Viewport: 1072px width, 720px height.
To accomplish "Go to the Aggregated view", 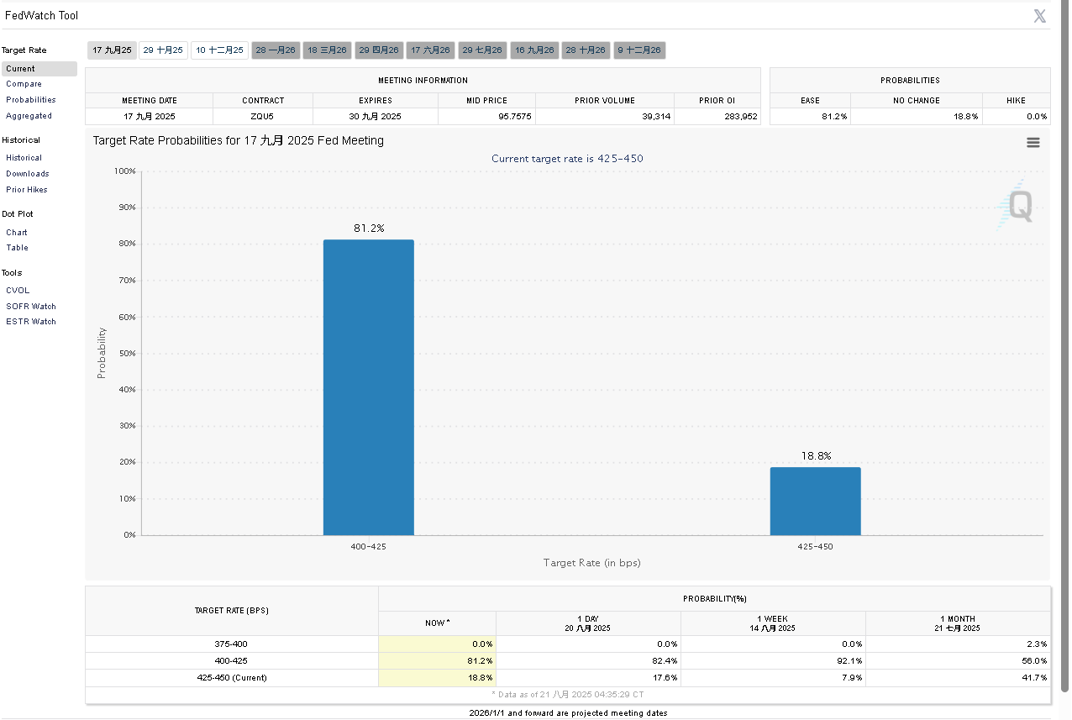I will (29, 116).
